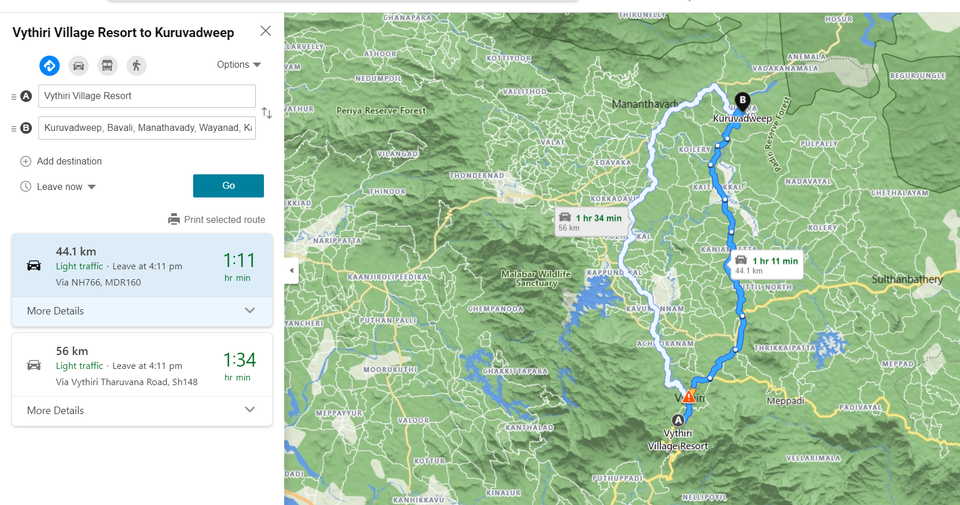Viewport: 960px width, 505px height.
Task: Expand More Details for 44.1 km route
Action: tap(142, 311)
